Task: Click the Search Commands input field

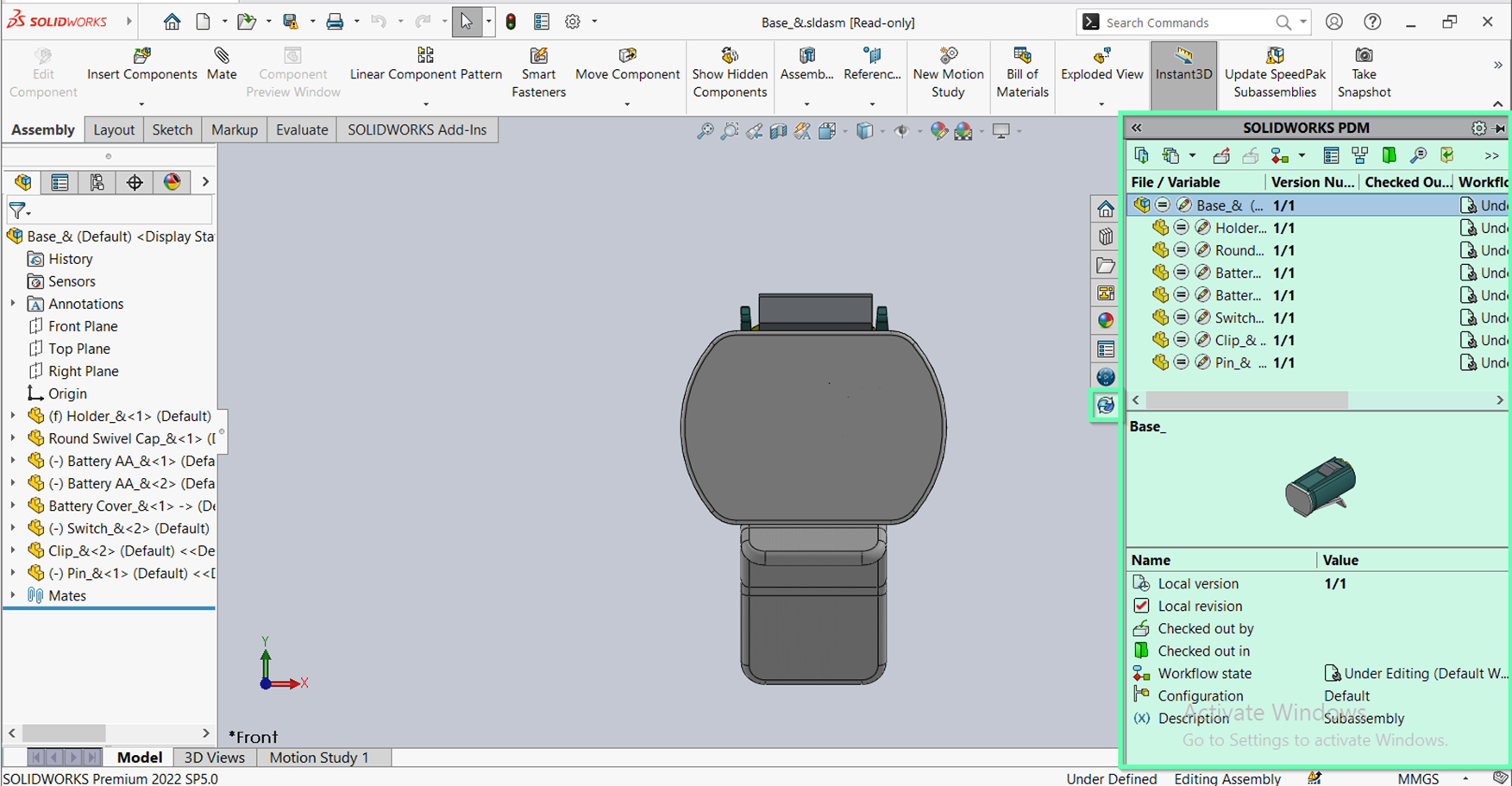Action: 1182,22
